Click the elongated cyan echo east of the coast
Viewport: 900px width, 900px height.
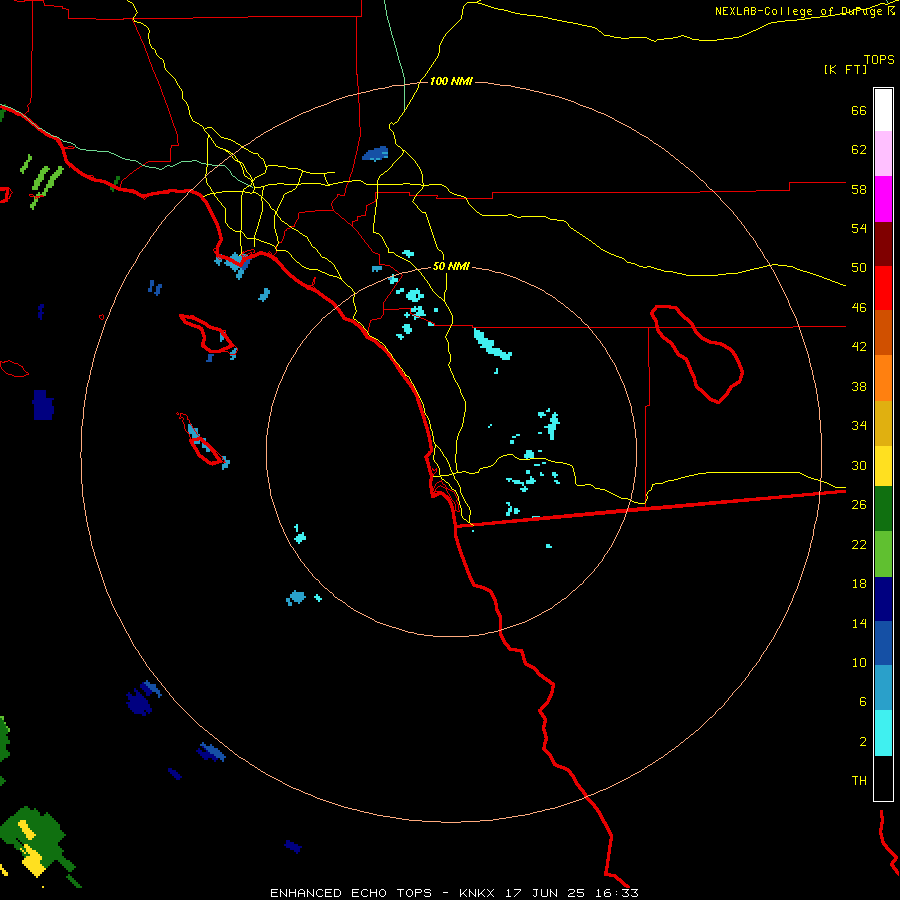pos(492,344)
